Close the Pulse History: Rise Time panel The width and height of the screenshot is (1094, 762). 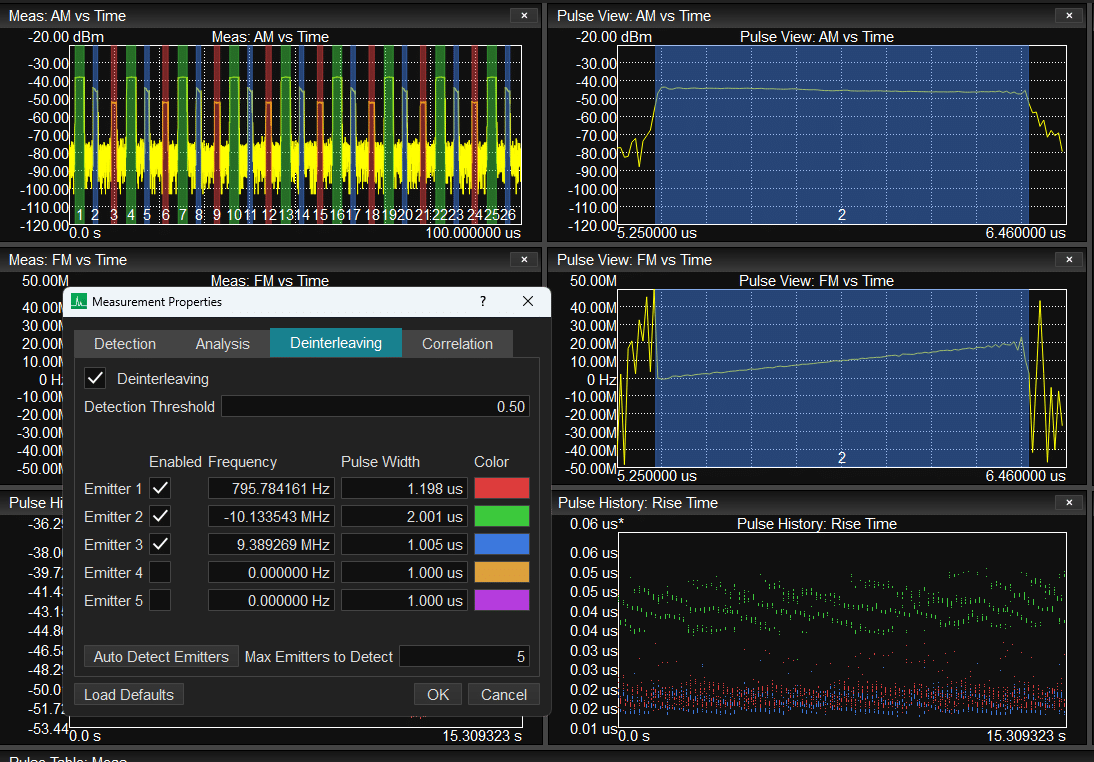pyautogui.click(x=1068, y=502)
